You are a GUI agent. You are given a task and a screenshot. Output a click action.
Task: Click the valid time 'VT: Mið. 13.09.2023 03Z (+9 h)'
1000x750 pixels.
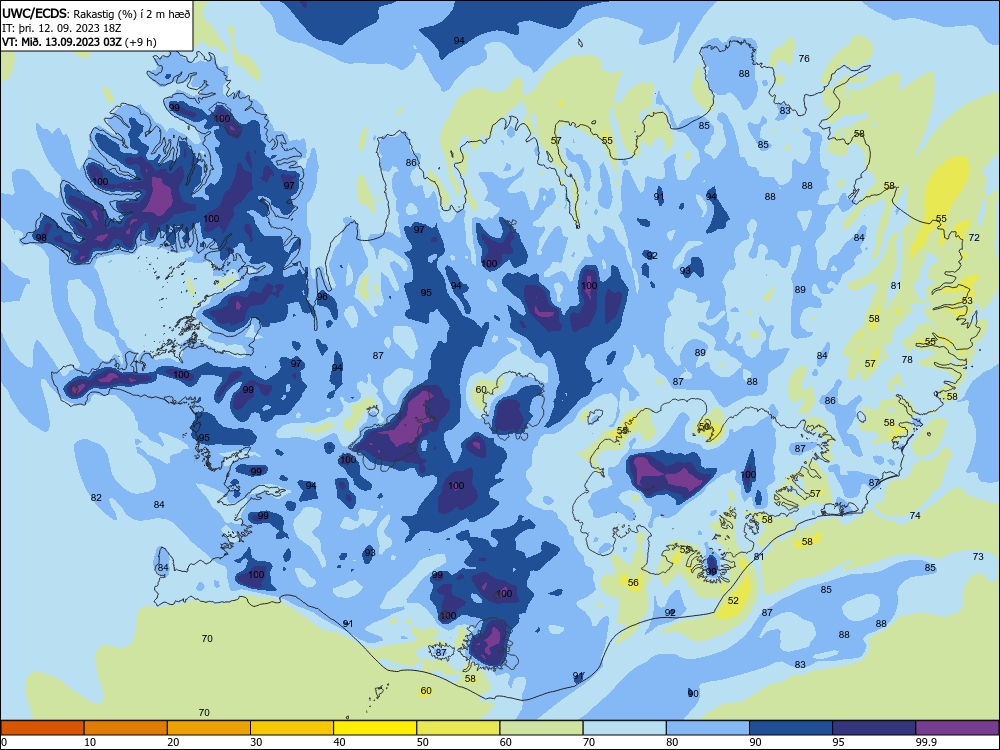click(x=79, y=42)
